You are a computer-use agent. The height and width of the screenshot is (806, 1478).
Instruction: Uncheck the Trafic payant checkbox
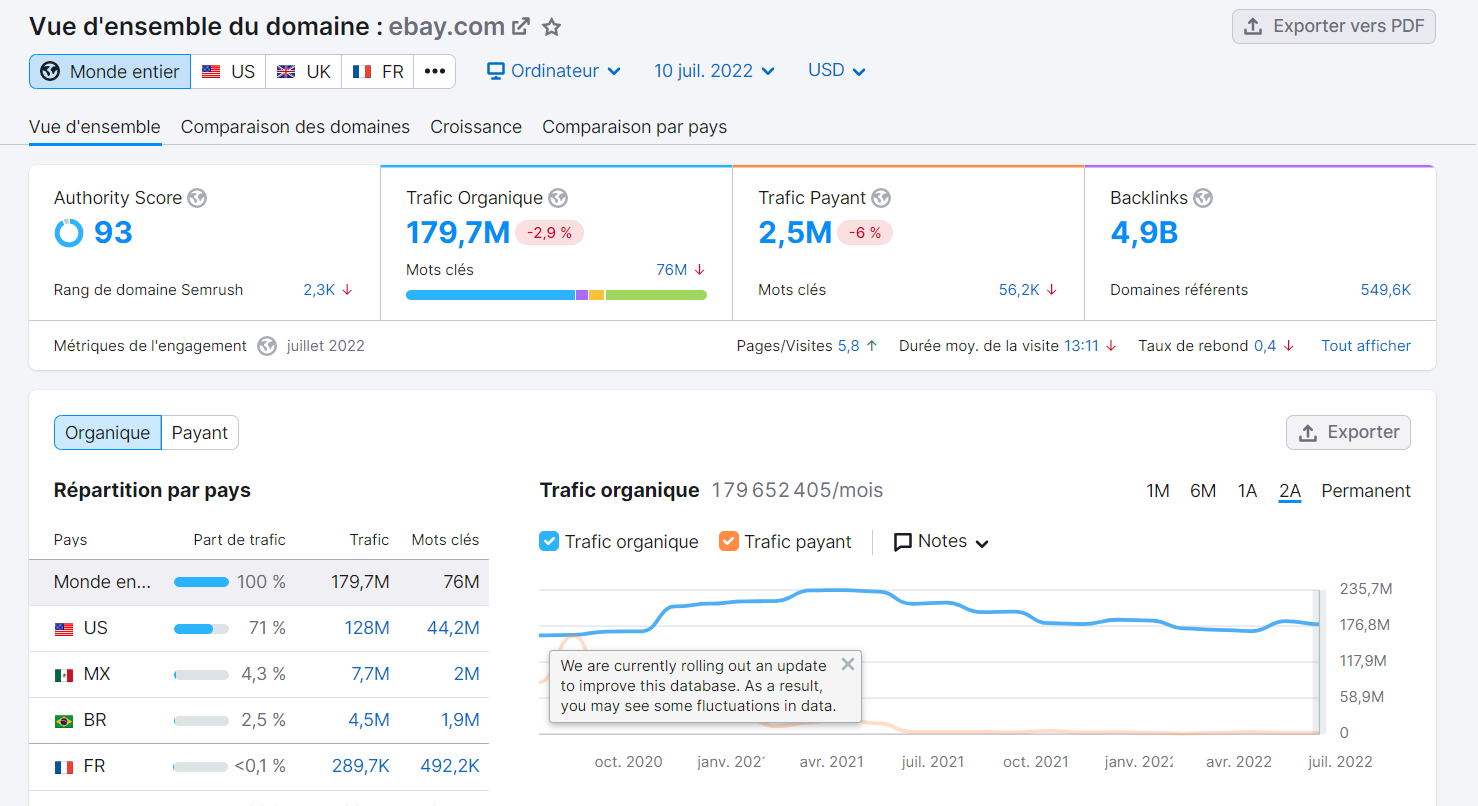pyautogui.click(x=729, y=541)
